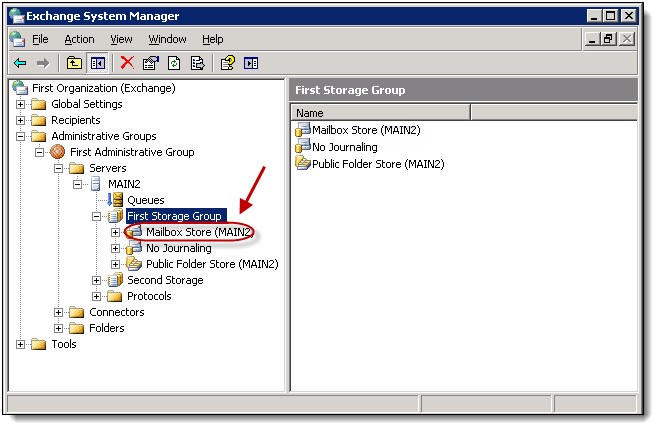Toggle the Show/Hide Console Tree button

pos(98,64)
